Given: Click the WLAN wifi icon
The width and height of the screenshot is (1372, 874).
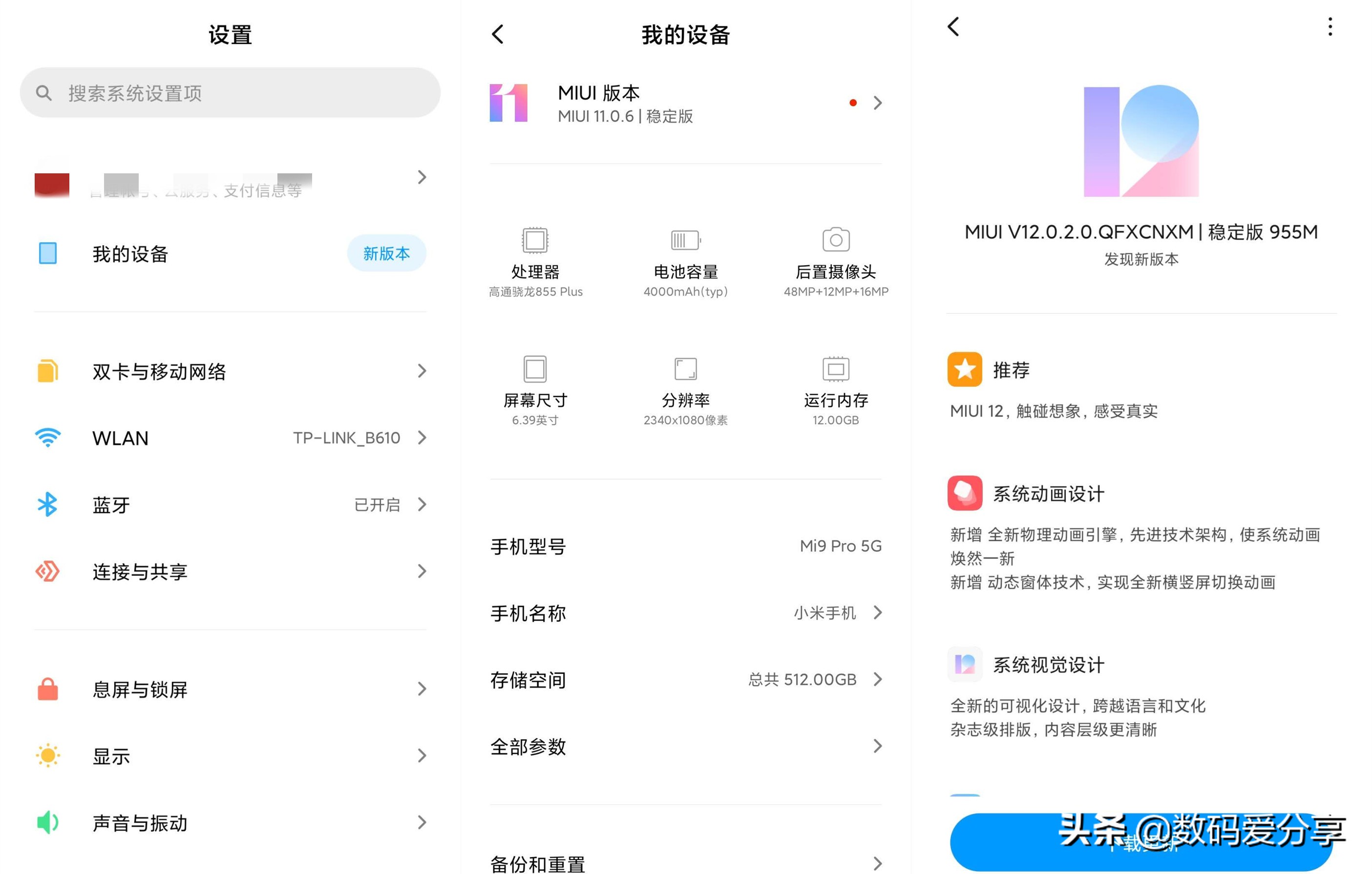Looking at the screenshot, I should click(x=48, y=437).
